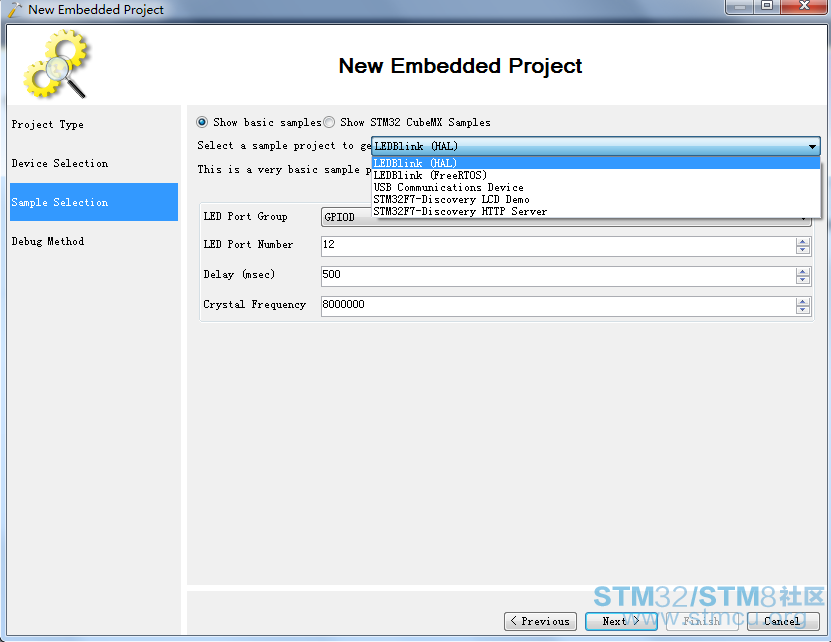Viewport: 831px width, 642px height.
Task: Click the gears and magnifier wizard logo
Action: (x=57, y=64)
